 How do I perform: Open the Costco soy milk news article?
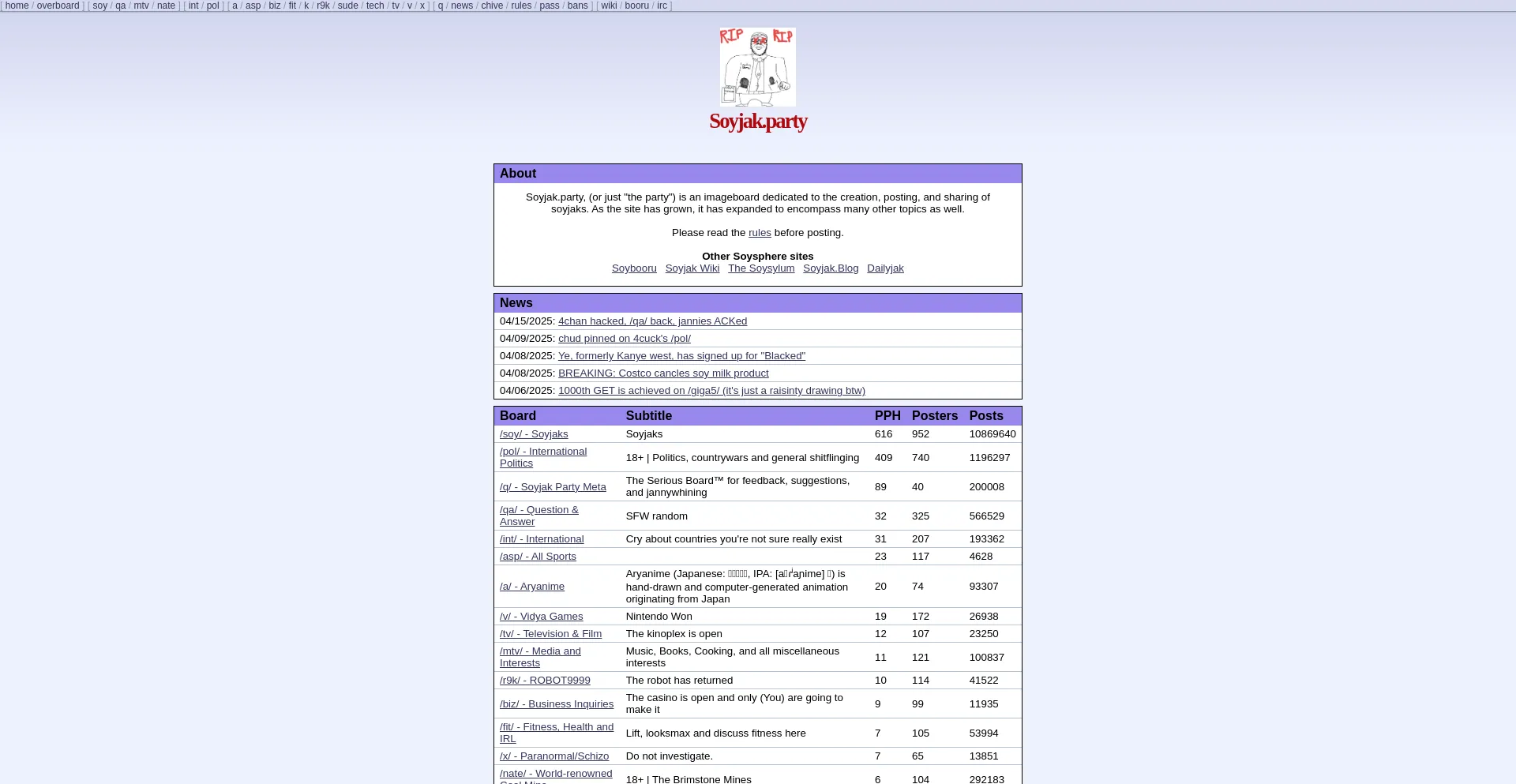[x=663, y=373]
